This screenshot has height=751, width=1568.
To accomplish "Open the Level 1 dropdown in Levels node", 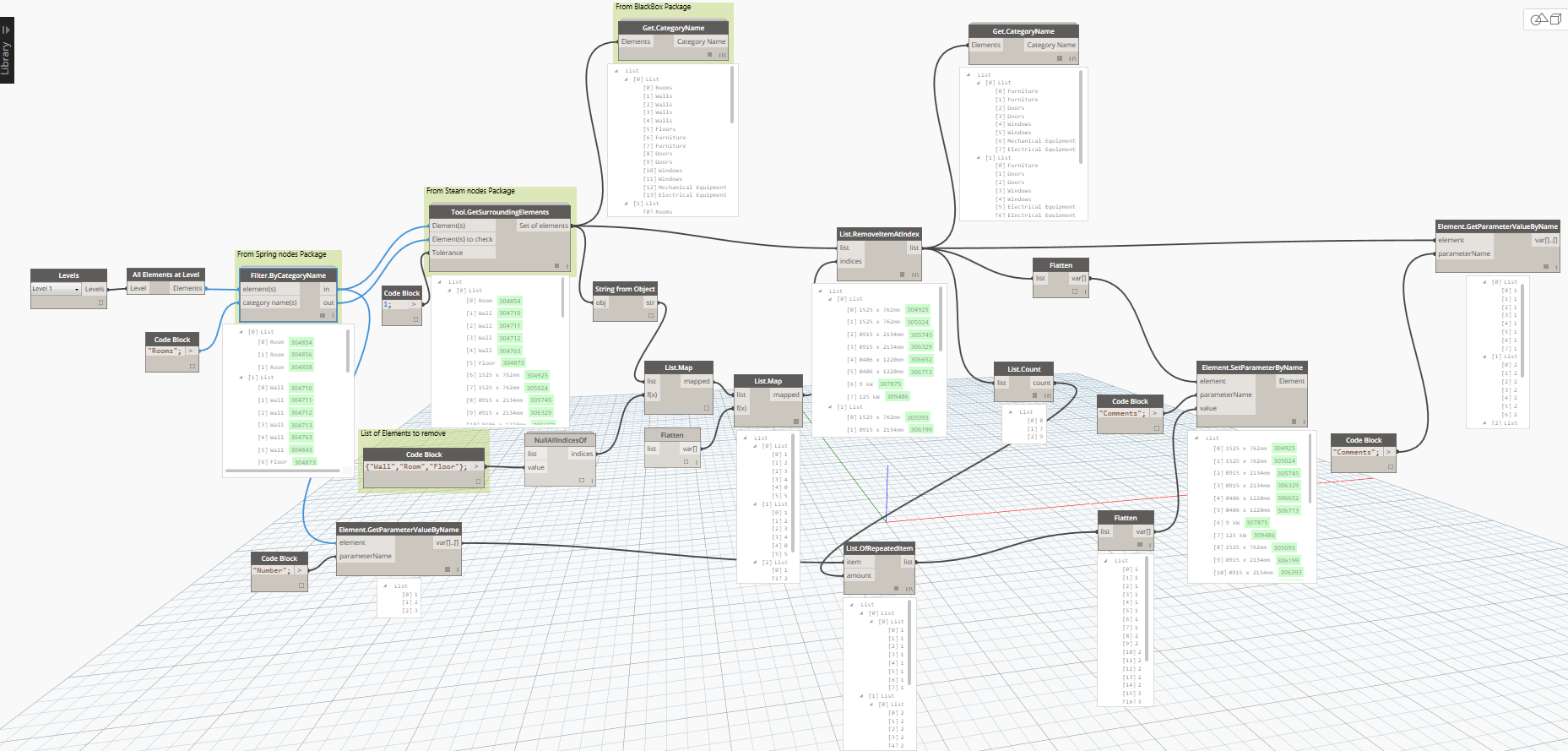I will coord(56,289).
